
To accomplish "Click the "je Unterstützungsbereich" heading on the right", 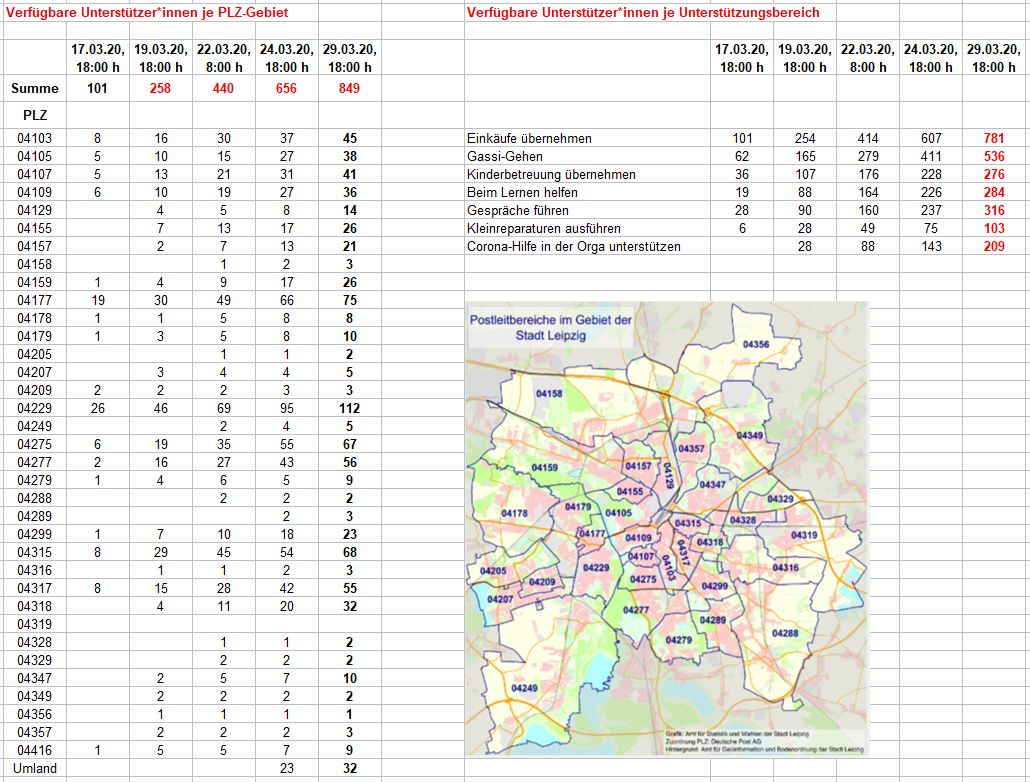I will 643,13.
